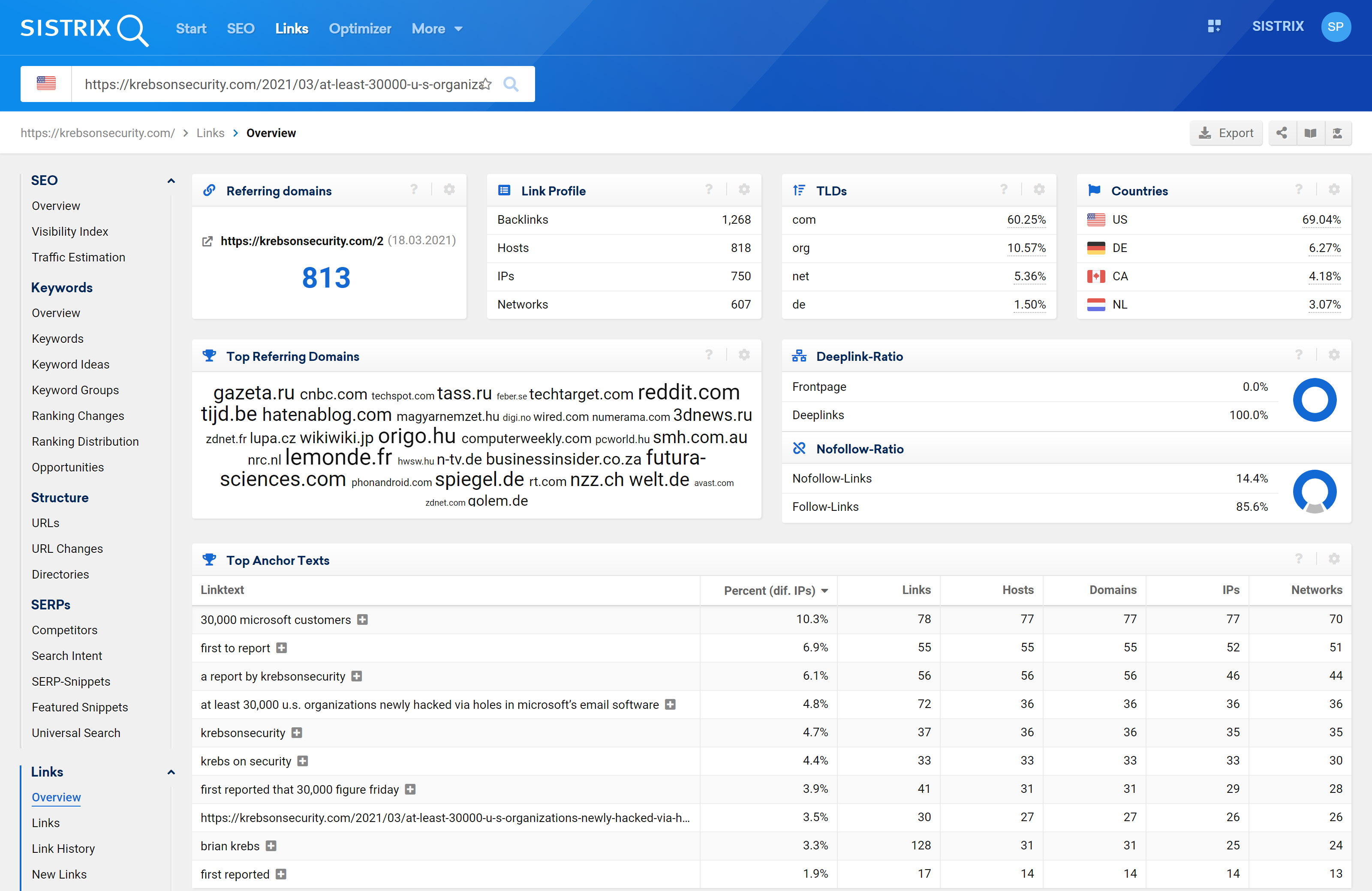The height and width of the screenshot is (891, 1372).
Task: Click the user support icon in toolbar
Action: click(1337, 133)
